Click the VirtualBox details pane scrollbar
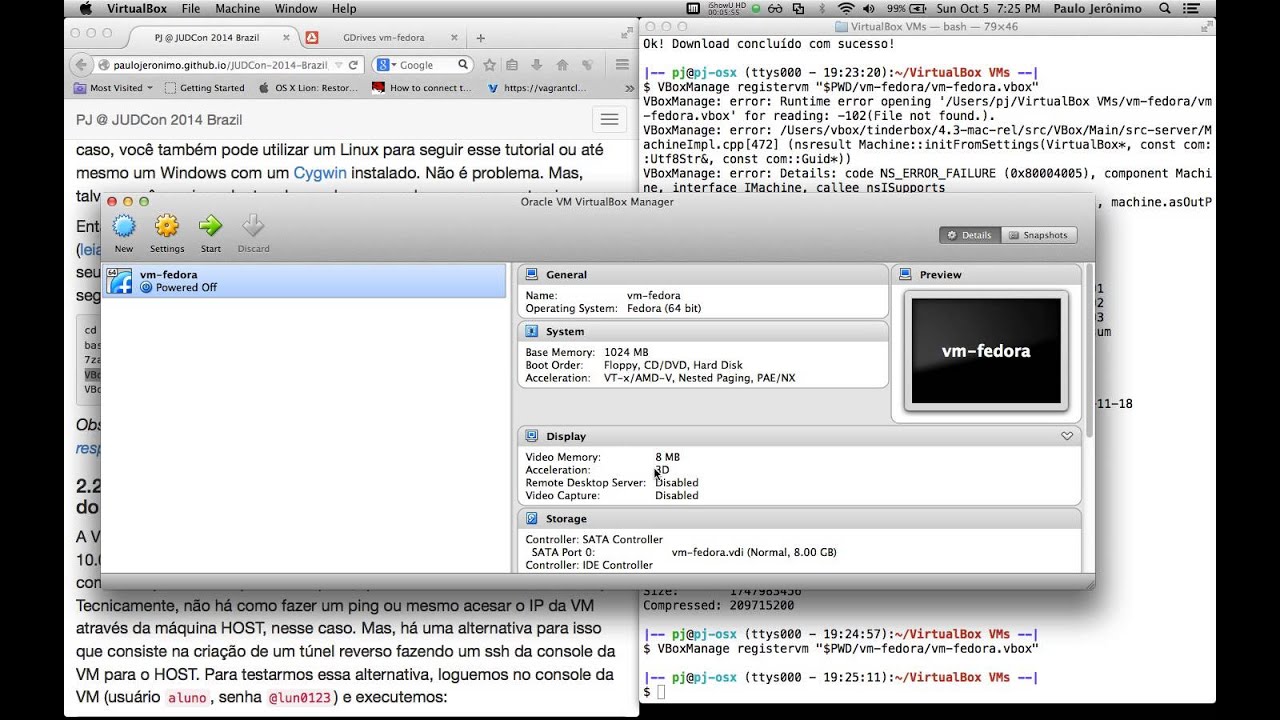Image resolution: width=1280 pixels, height=720 pixels. click(1089, 350)
